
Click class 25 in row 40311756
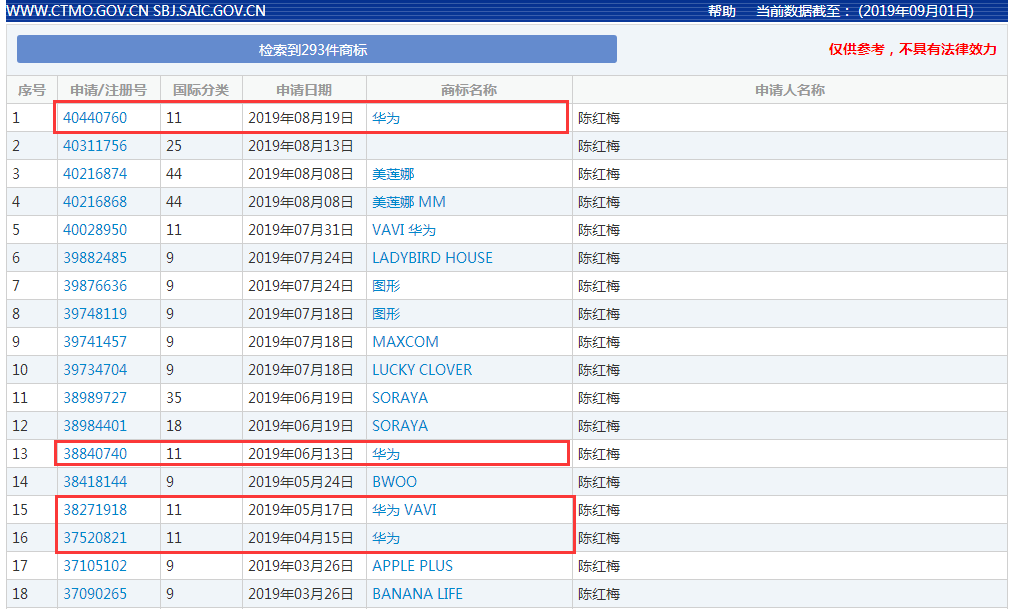(174, 146)
